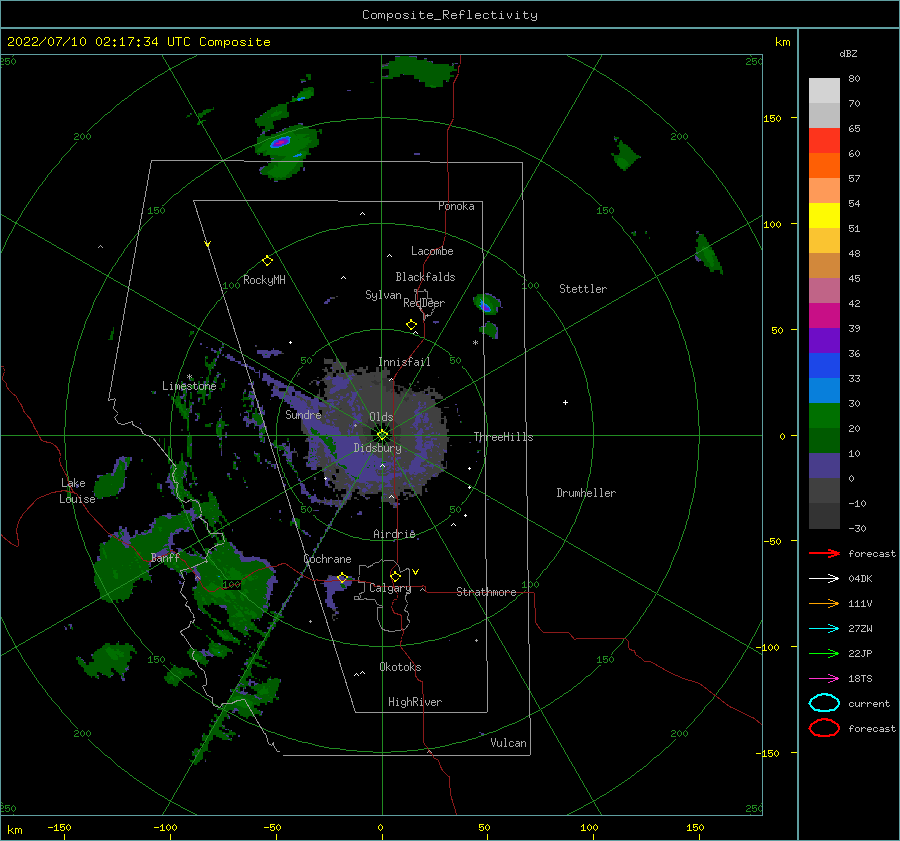Click the white 04DK arrow icon
This screenshot has width=900, height=841.
pyautogui.click(x=824, y=578)
